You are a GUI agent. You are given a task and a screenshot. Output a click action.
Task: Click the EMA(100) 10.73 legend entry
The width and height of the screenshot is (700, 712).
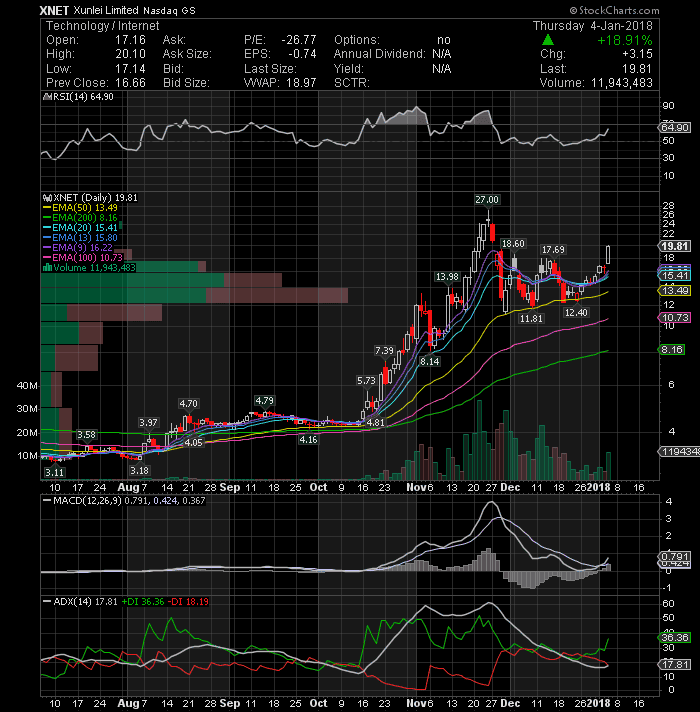[88, 257]
